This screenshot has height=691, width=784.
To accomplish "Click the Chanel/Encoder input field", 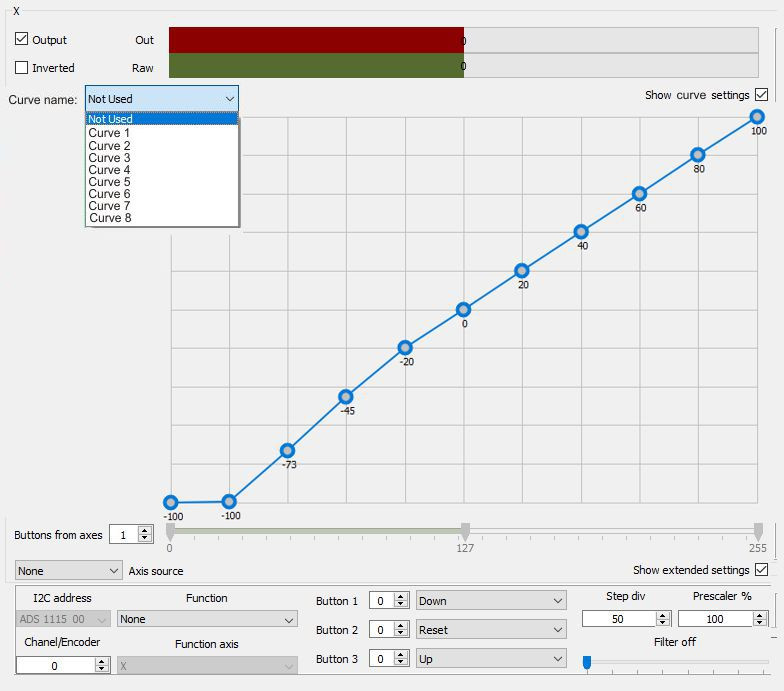I will (56, 666).
